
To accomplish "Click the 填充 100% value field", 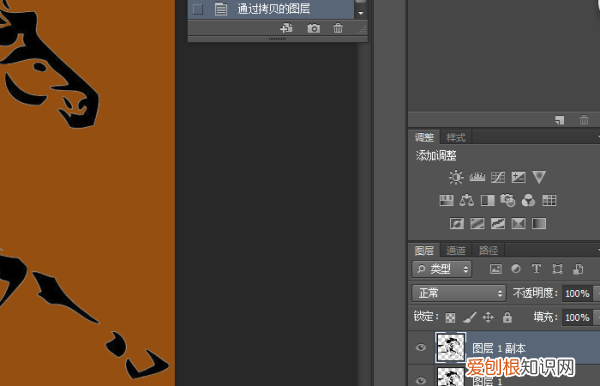I will click(x=577, y=317).
